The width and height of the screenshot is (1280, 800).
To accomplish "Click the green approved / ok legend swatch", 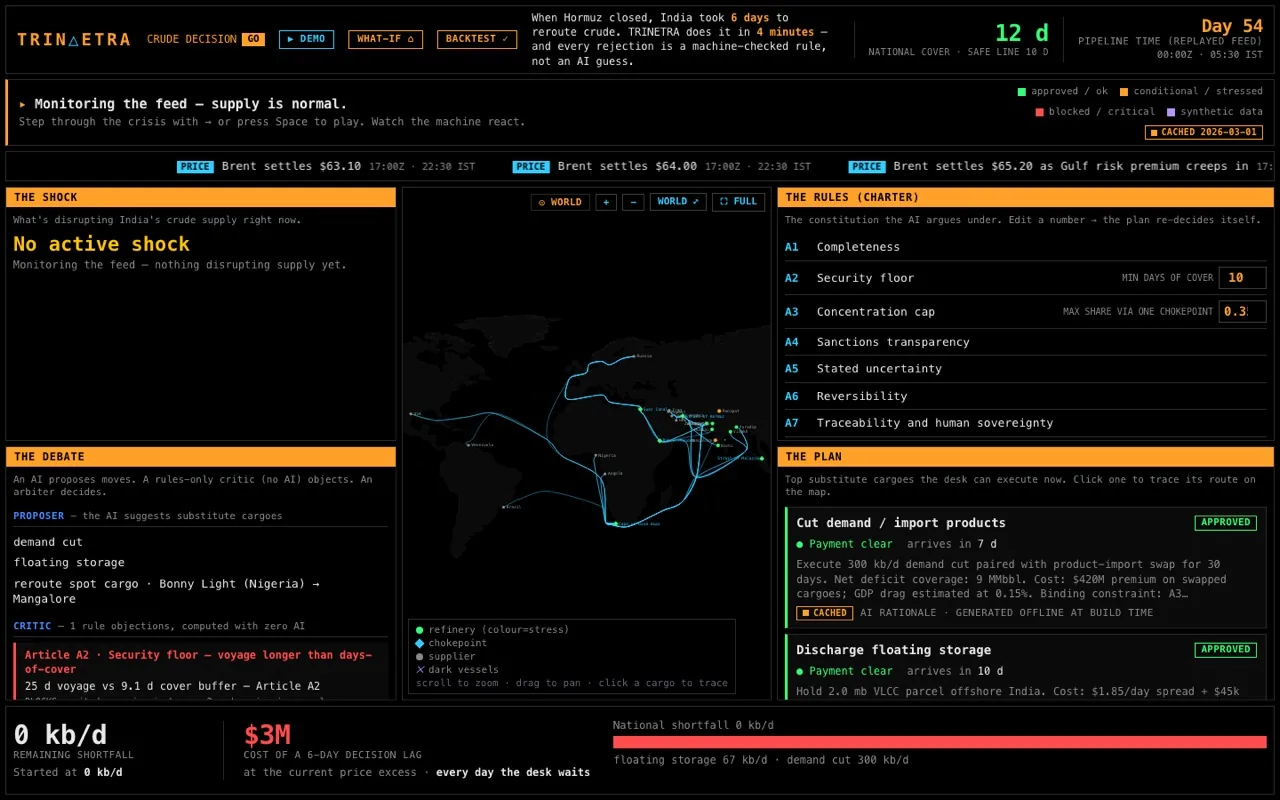I will click(1022, 91).
